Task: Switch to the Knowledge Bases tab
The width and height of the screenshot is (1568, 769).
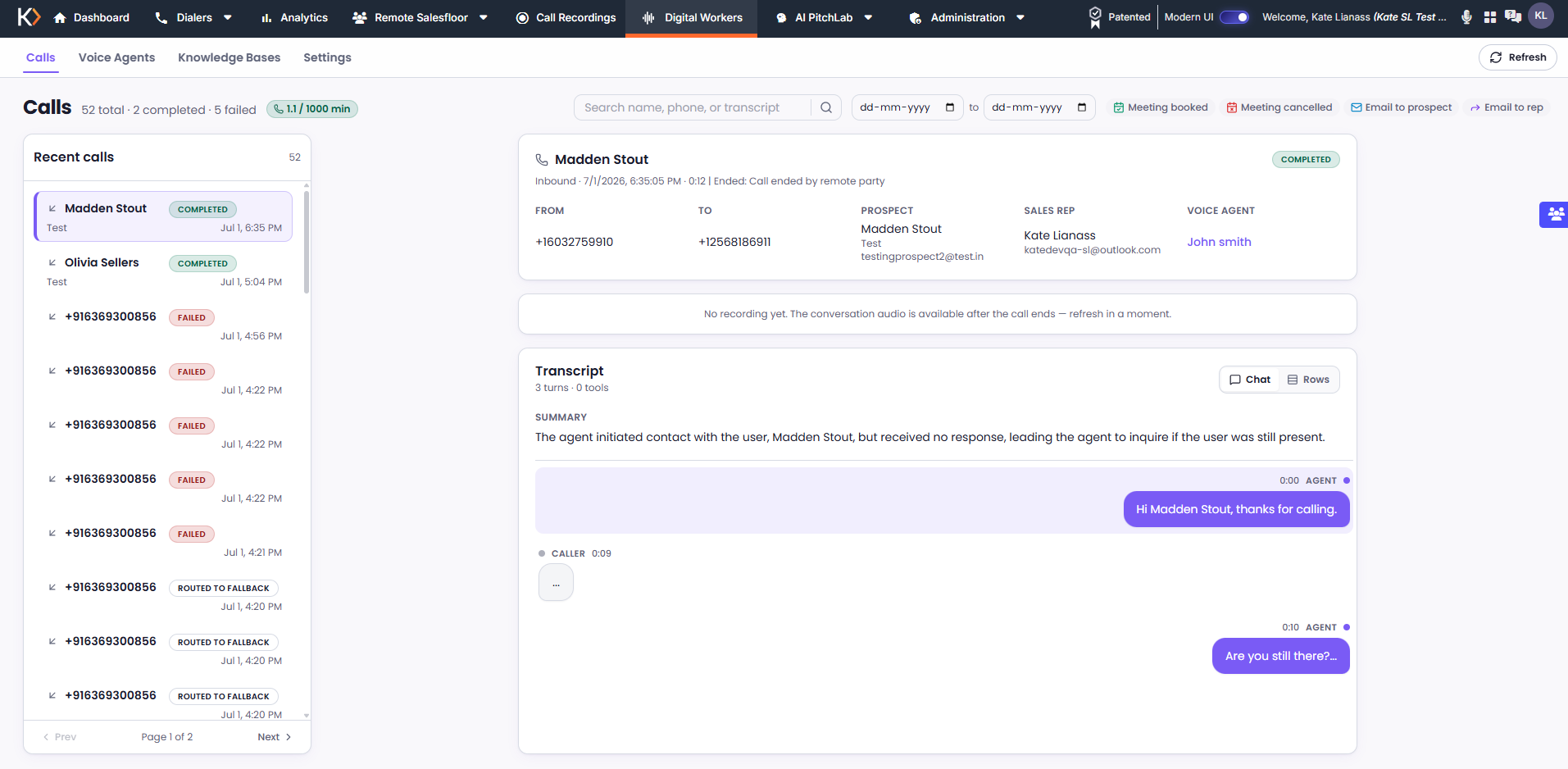Action: (x=230, y=57)
